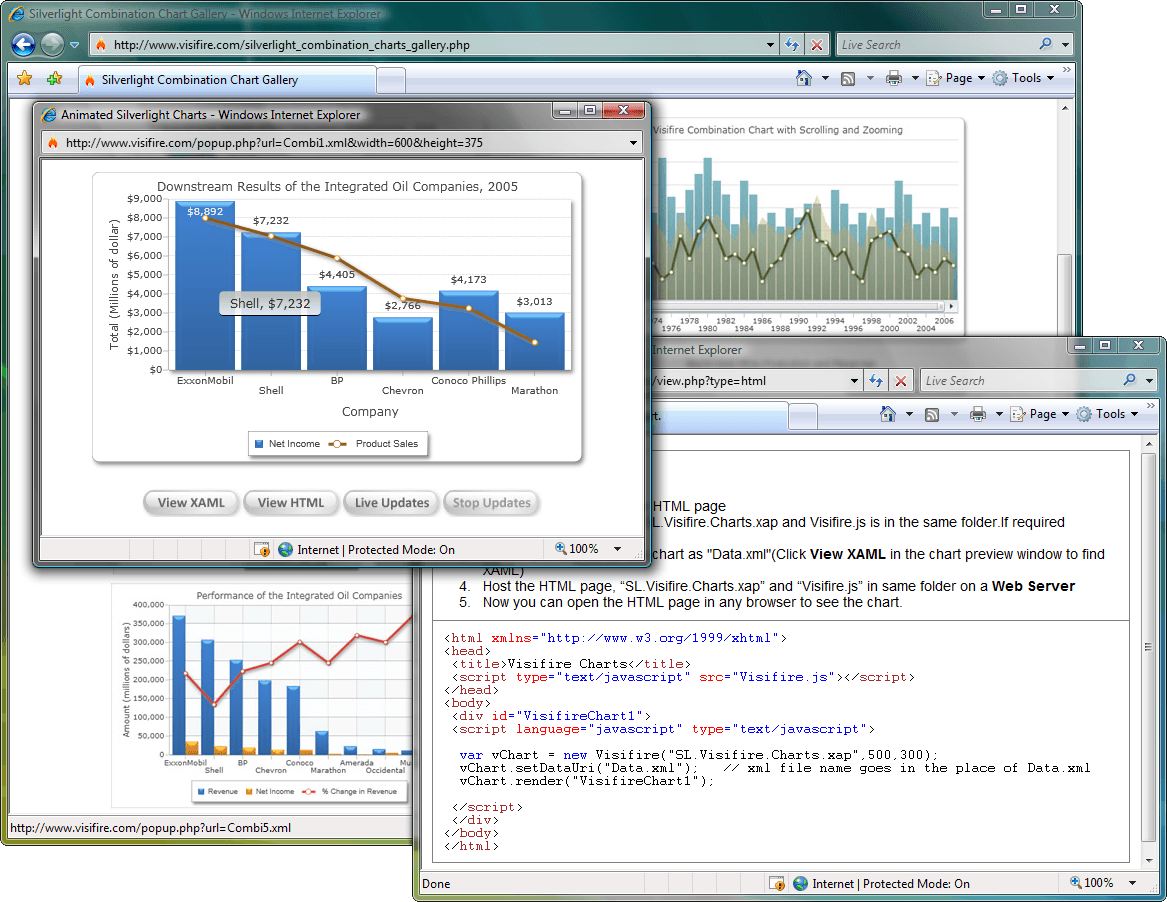This screenshot has height=902, width=1167.
Task: Click the ExxonMobil $8,892 bar
Action: pos(205,287)
